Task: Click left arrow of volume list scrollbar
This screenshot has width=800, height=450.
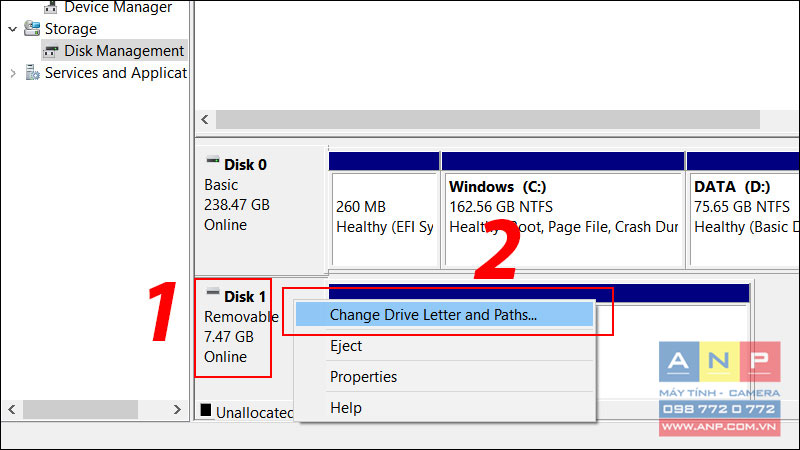Action: 205,120
